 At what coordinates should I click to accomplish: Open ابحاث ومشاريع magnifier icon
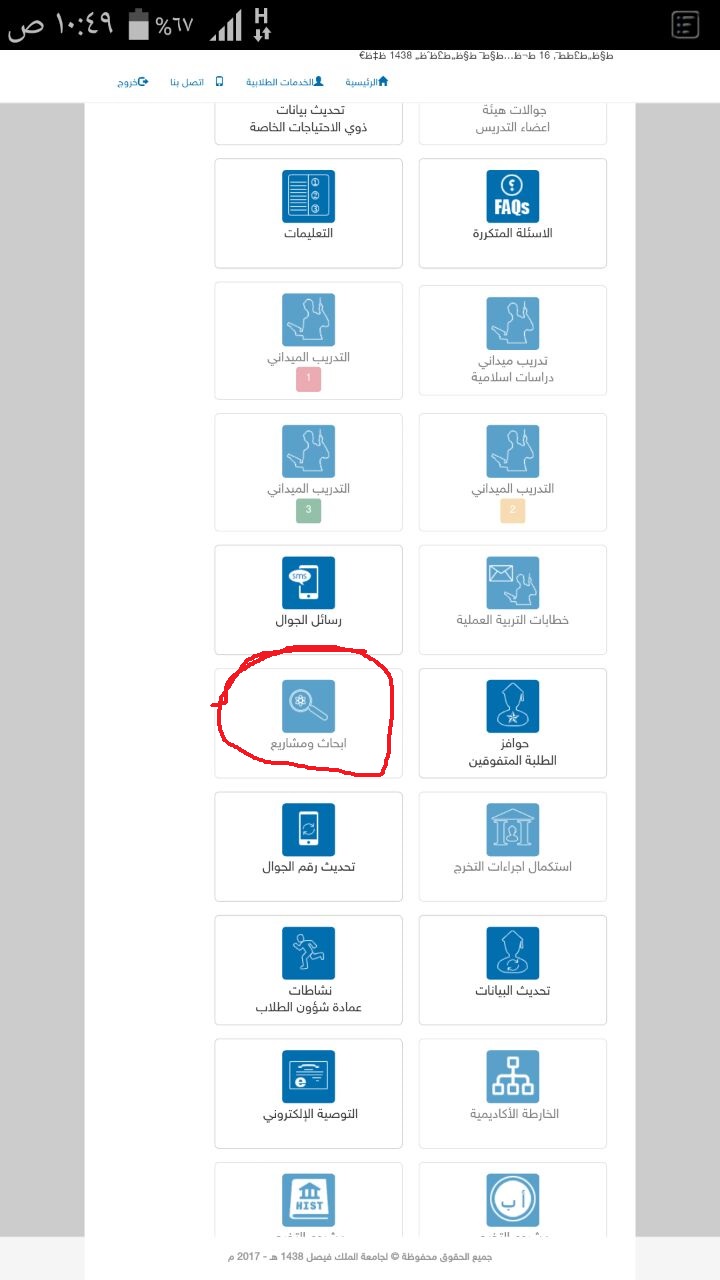click(308, 706)
